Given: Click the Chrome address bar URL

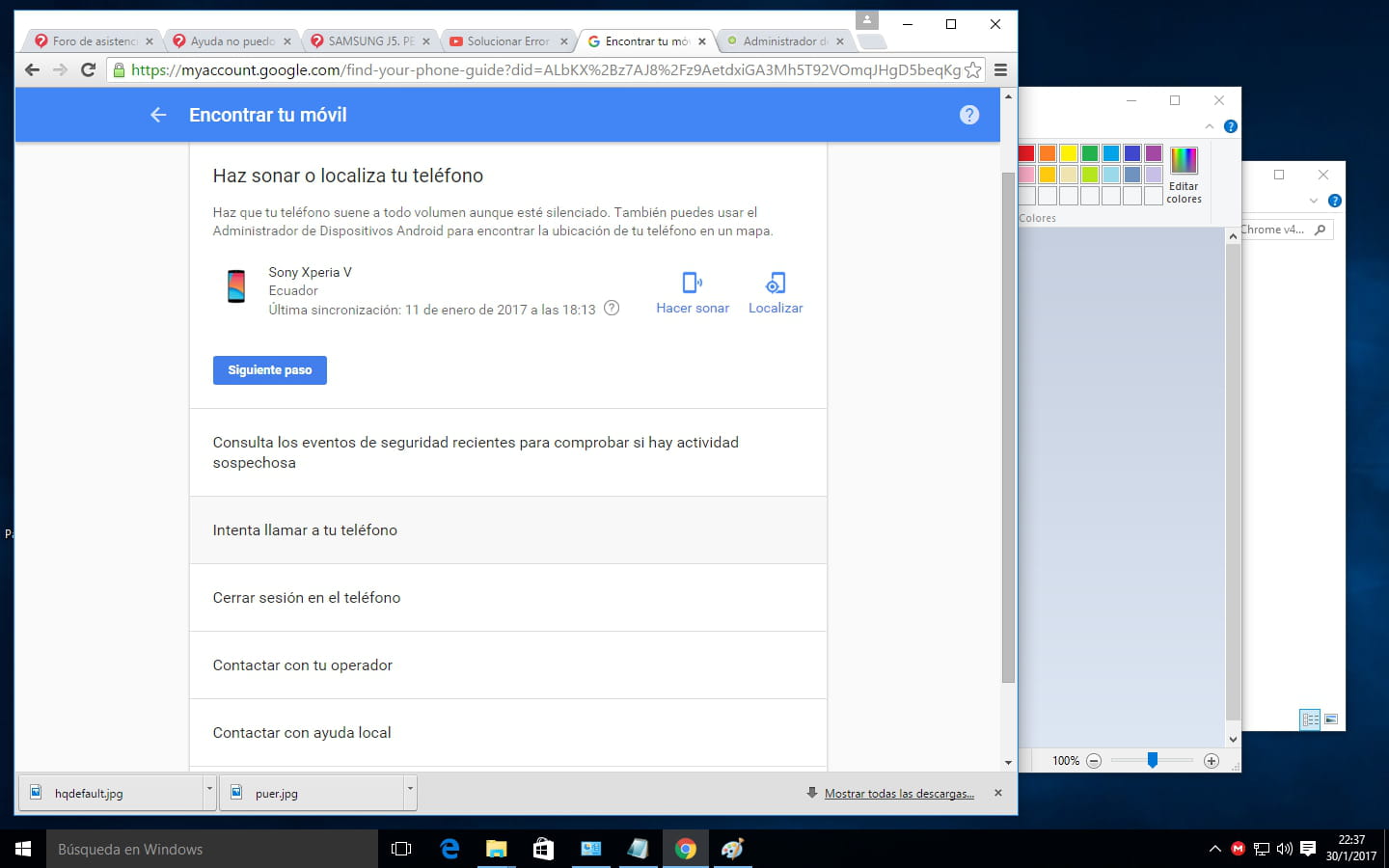Looking at the screenshot, I should click(x=546, y=69).
